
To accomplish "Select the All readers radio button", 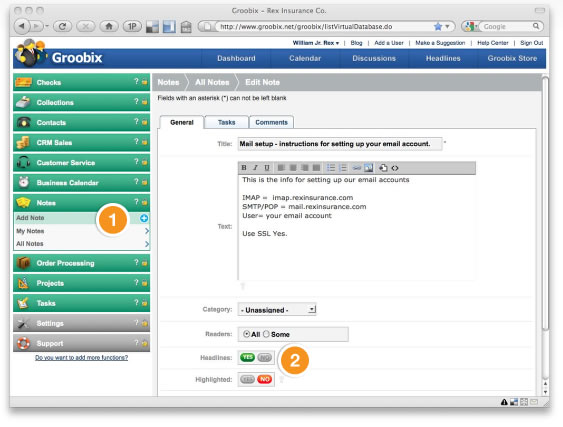I will pyautogui.click(x=246, y=334).
